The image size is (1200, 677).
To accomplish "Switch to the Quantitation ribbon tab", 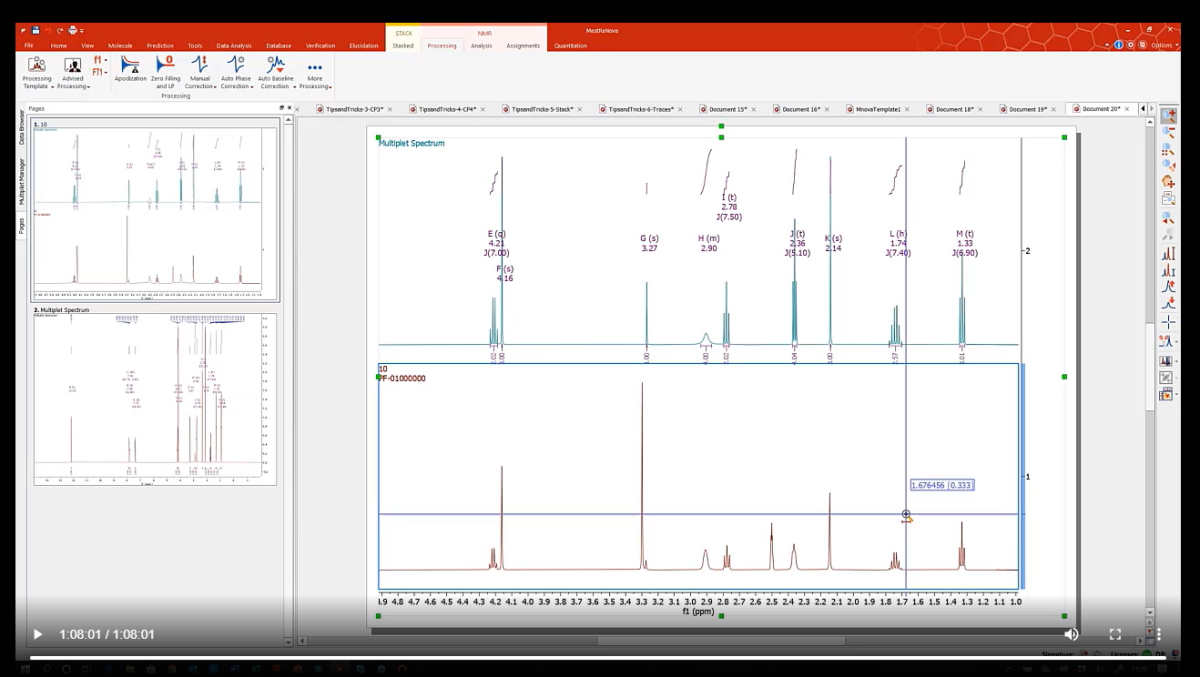I will point(571,45).
